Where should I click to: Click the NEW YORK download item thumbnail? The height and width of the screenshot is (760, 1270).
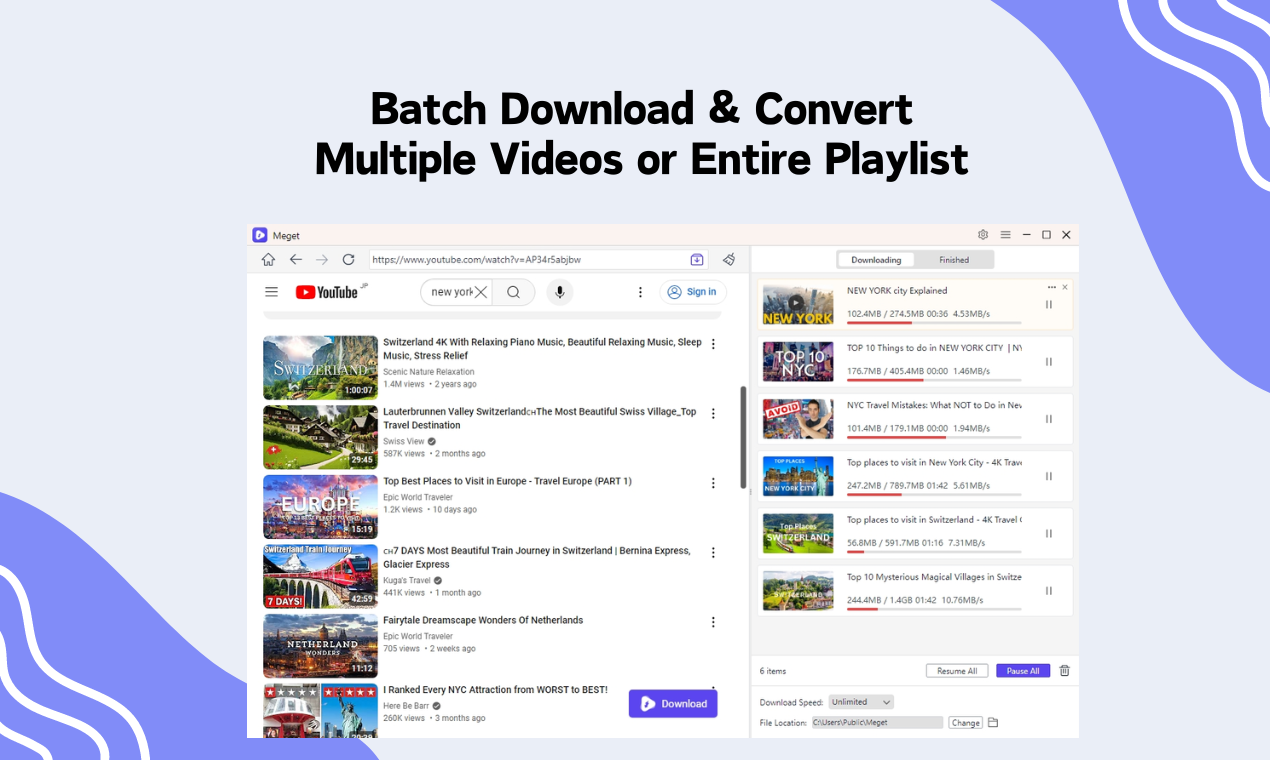(x=798, y=305)
